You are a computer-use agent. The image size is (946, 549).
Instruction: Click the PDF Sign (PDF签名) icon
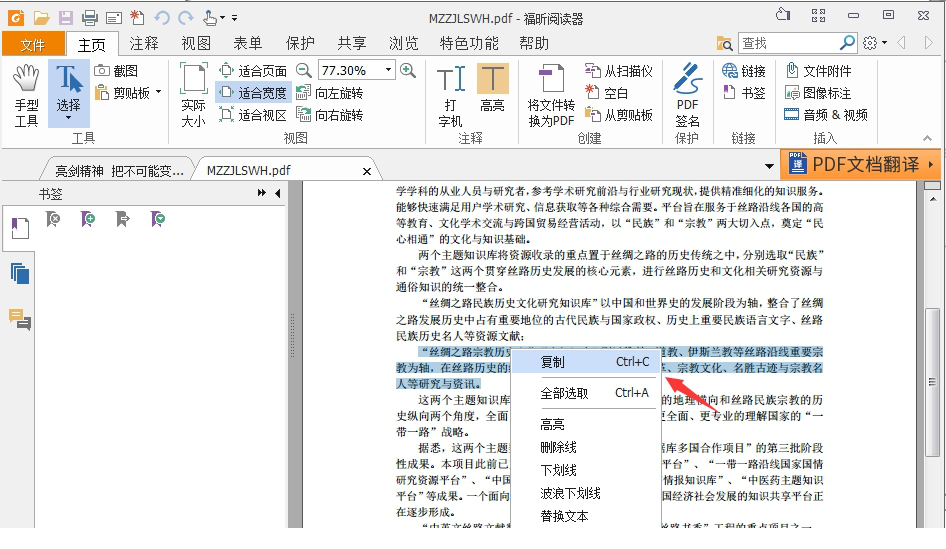pyautogui.click(x=687, y=95)
